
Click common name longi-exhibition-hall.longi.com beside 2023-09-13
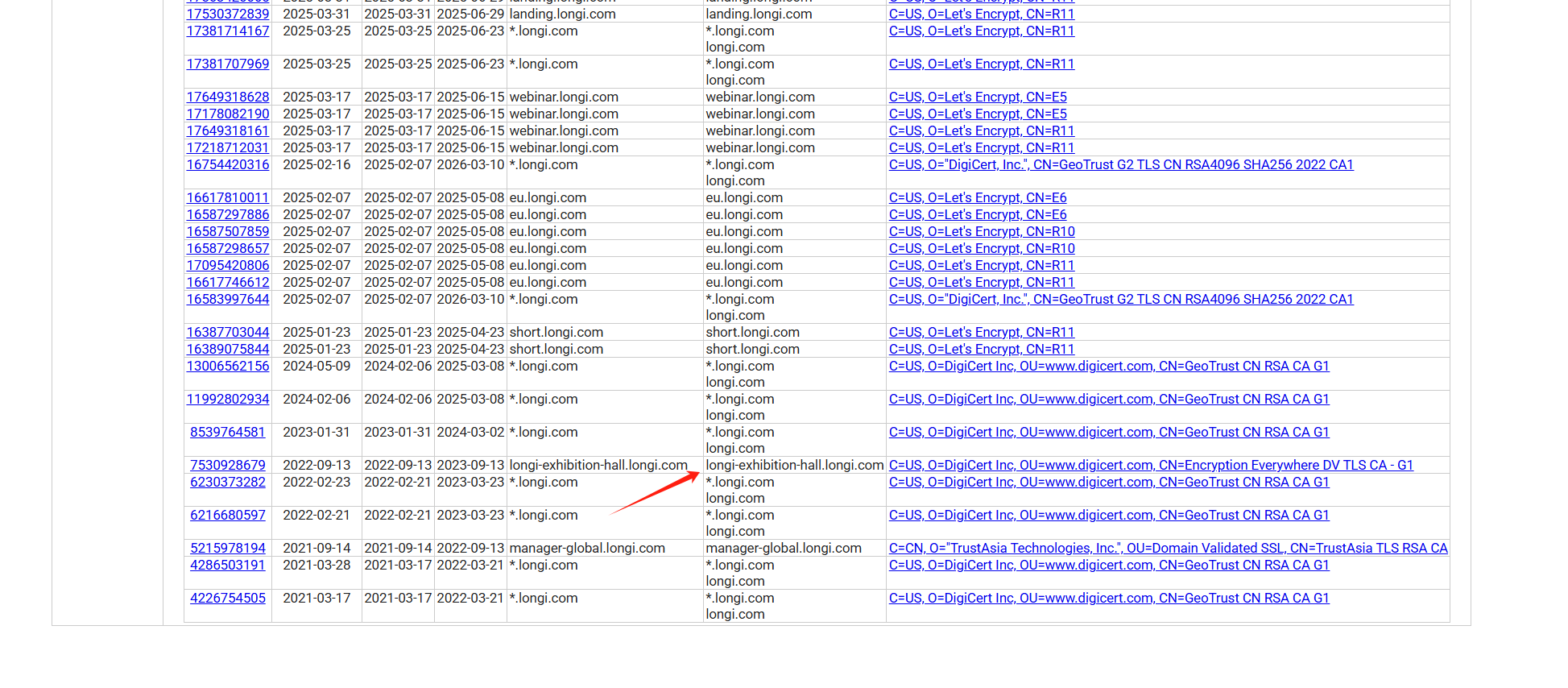click(x=598, y=465)
